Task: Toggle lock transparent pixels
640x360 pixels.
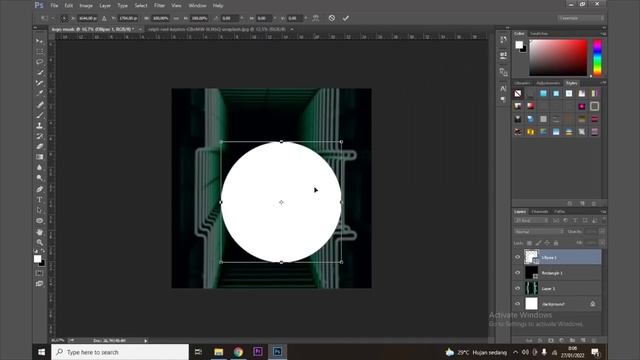Action: click(x=529, y=243)
